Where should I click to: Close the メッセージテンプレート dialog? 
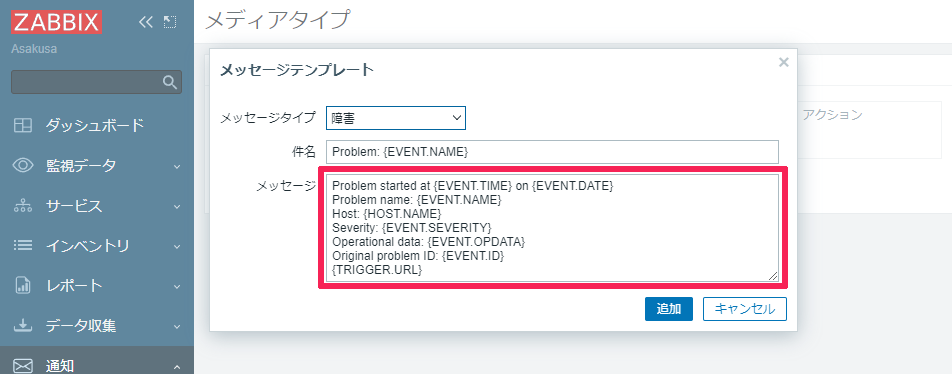784,62
